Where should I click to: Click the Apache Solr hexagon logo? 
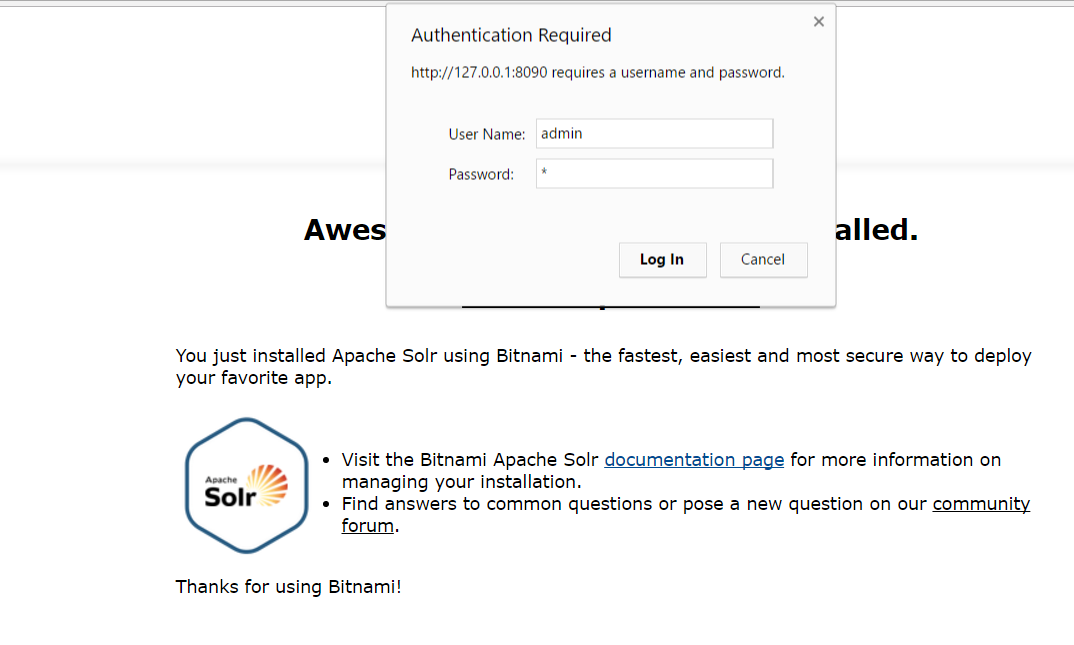[247, 485]
